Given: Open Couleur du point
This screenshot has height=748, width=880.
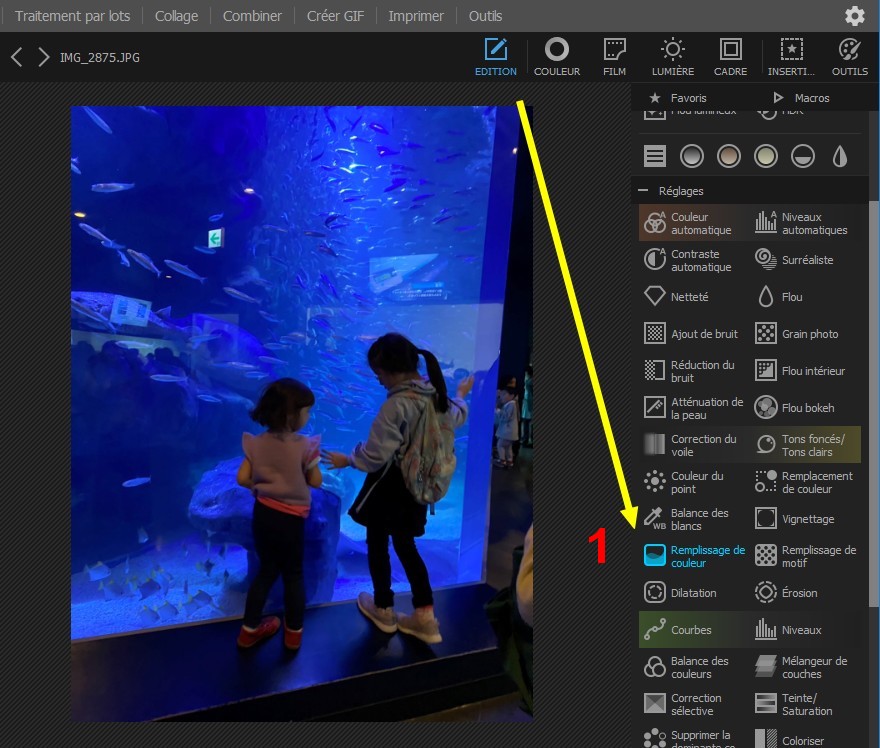Looking at the screenshot, I should [693, 482].
